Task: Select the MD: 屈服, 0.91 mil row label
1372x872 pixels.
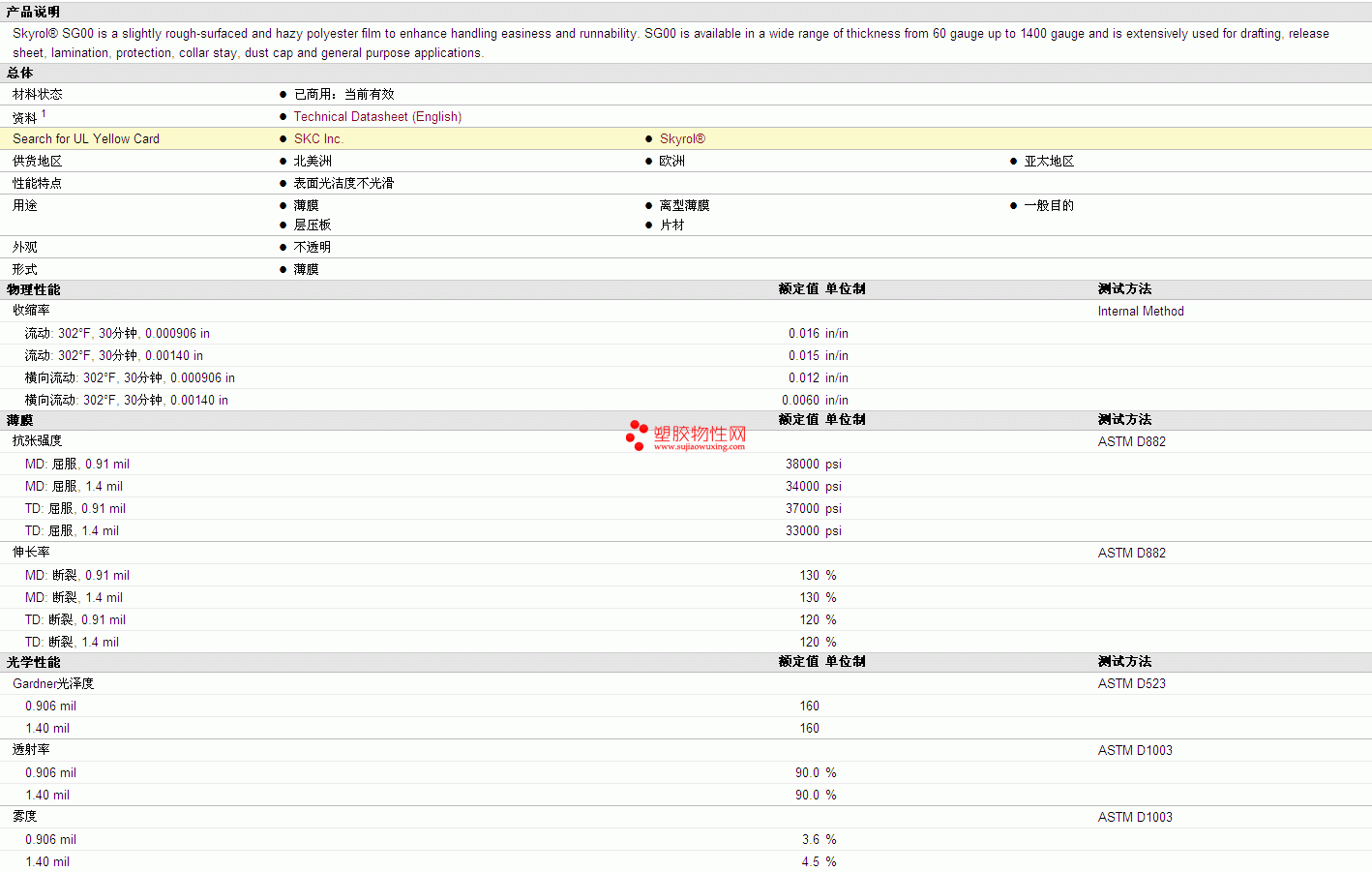Action: pos(77,464)
